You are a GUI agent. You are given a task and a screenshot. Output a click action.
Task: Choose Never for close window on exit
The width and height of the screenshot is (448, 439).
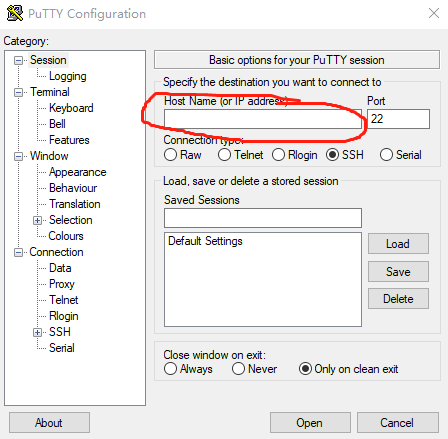pos(238,369)
